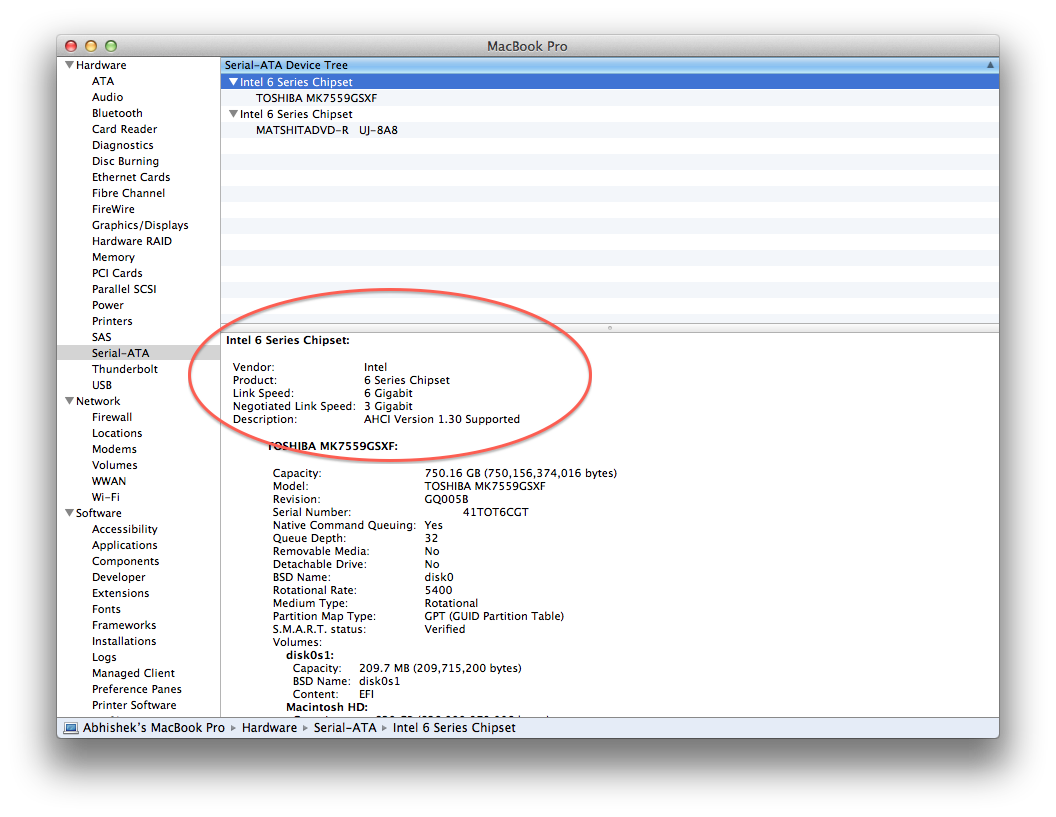Open Thunderbolt section

[125, 369]
